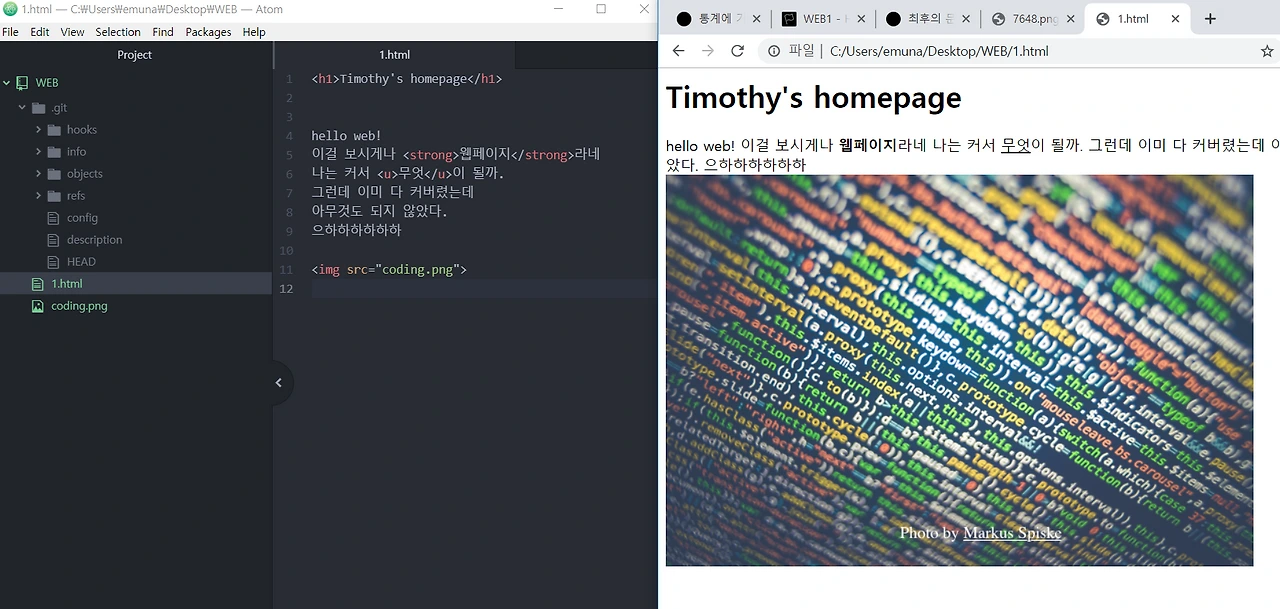
Task: Place cursor on line 1 h1 code
Action: pos(406,79)
